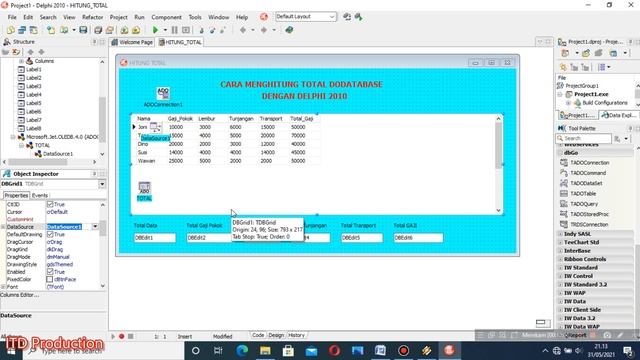The image size is (640, 360).
Task: Open Microsoft Edge from the taskbar
Action: pyautogui.click(x=242, y=351)
